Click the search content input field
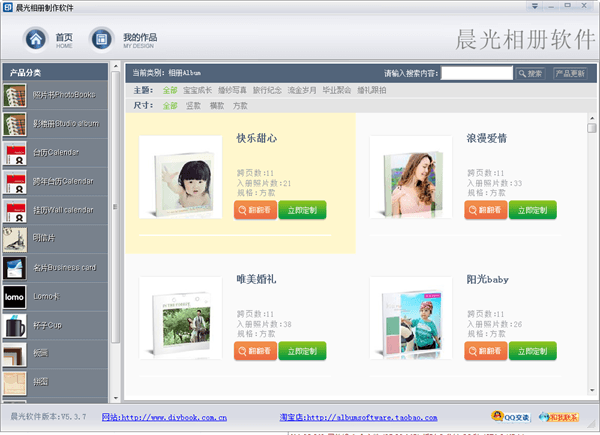The image size is (600, 435). point(476,73)
